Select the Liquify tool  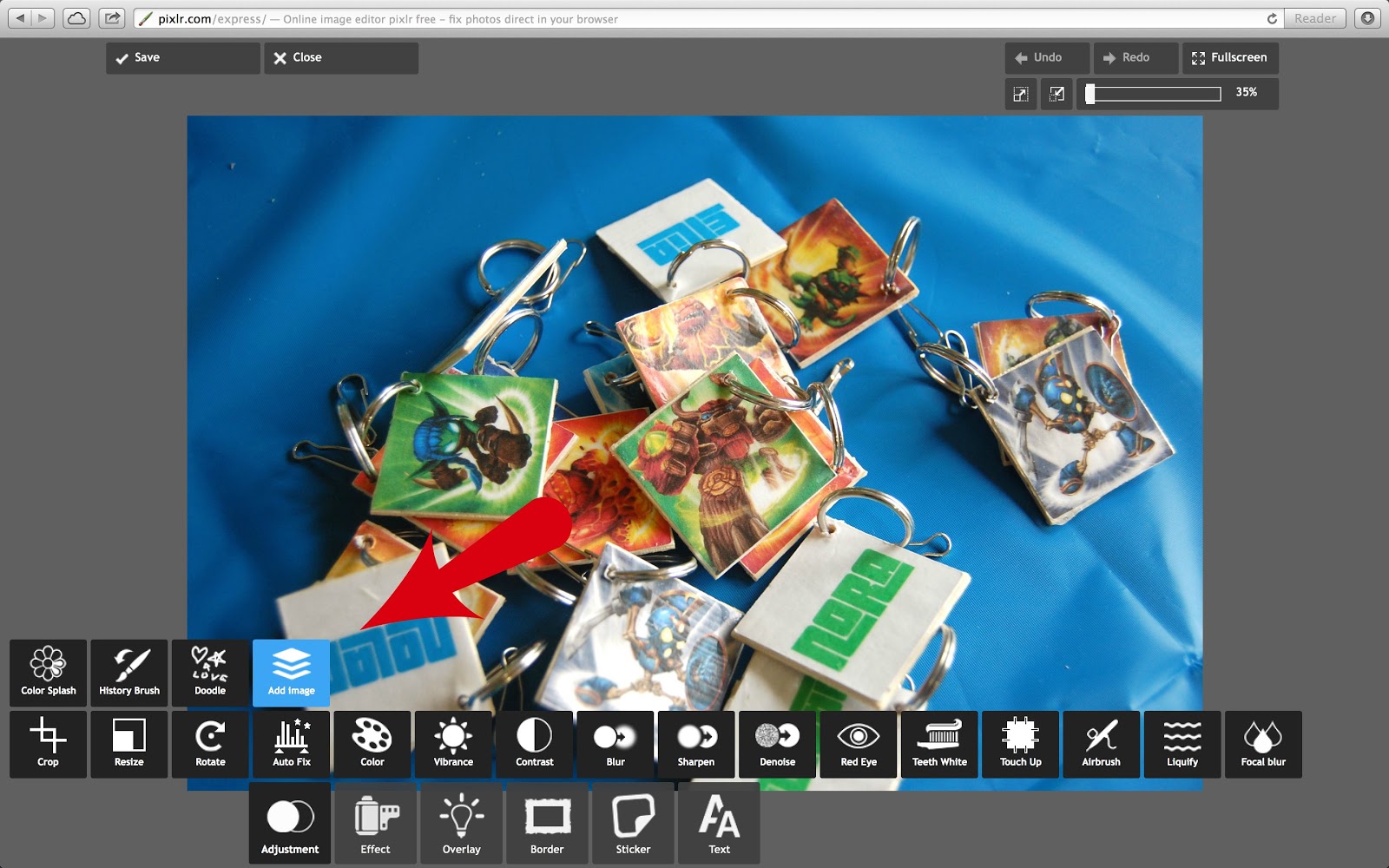1182,744
